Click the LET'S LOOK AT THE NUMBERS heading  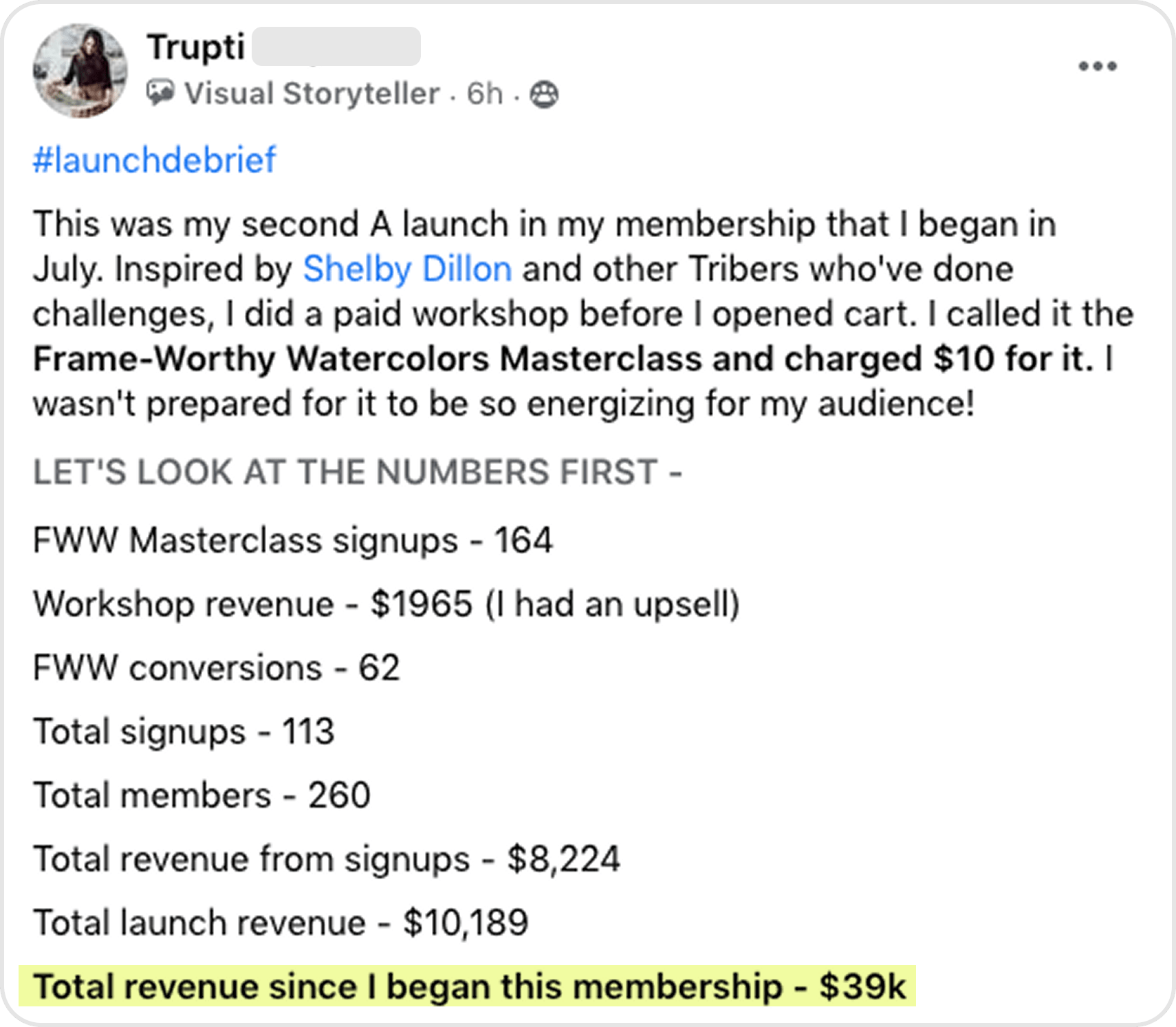[358, 472]
